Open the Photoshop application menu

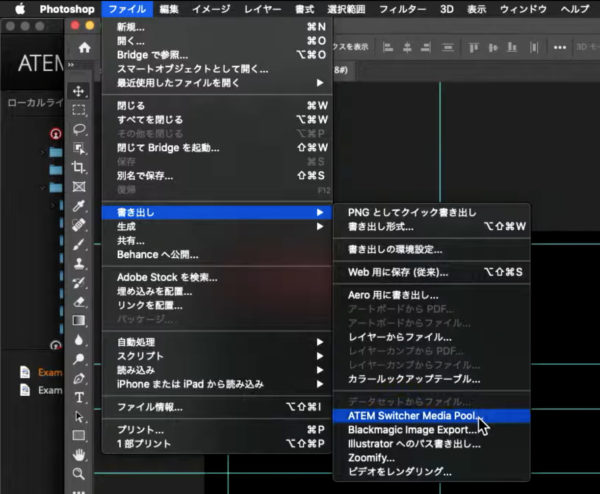tap(67, 9)
